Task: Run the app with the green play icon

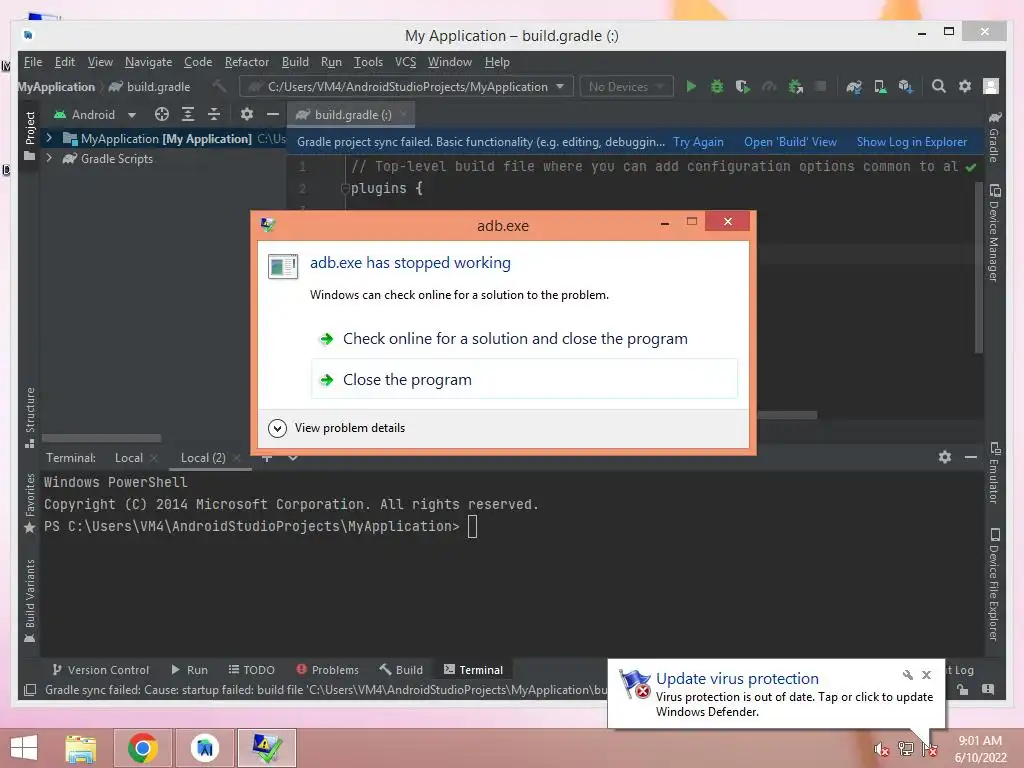Action: point(691,86)
